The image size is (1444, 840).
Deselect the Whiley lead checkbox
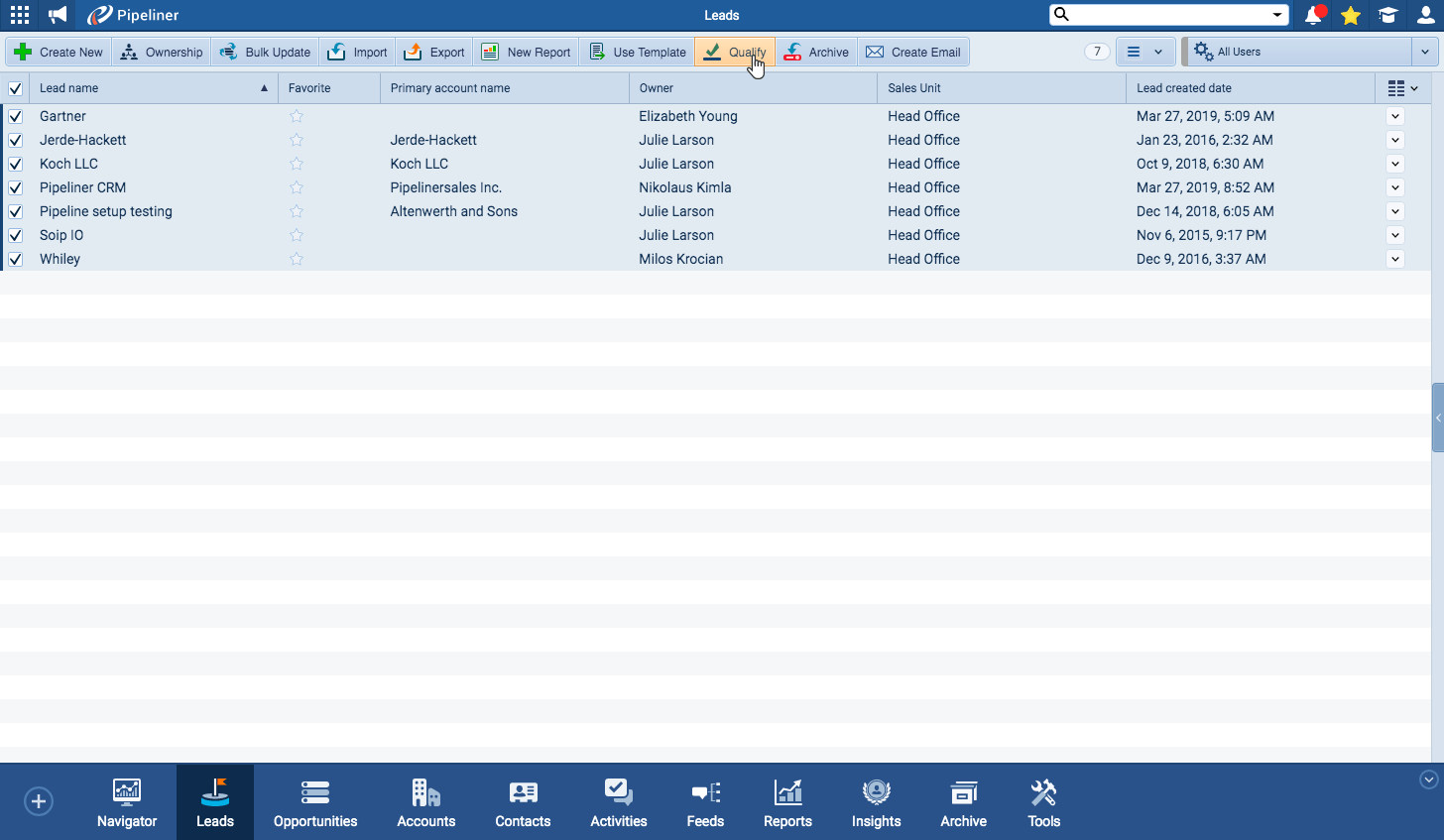16,259
